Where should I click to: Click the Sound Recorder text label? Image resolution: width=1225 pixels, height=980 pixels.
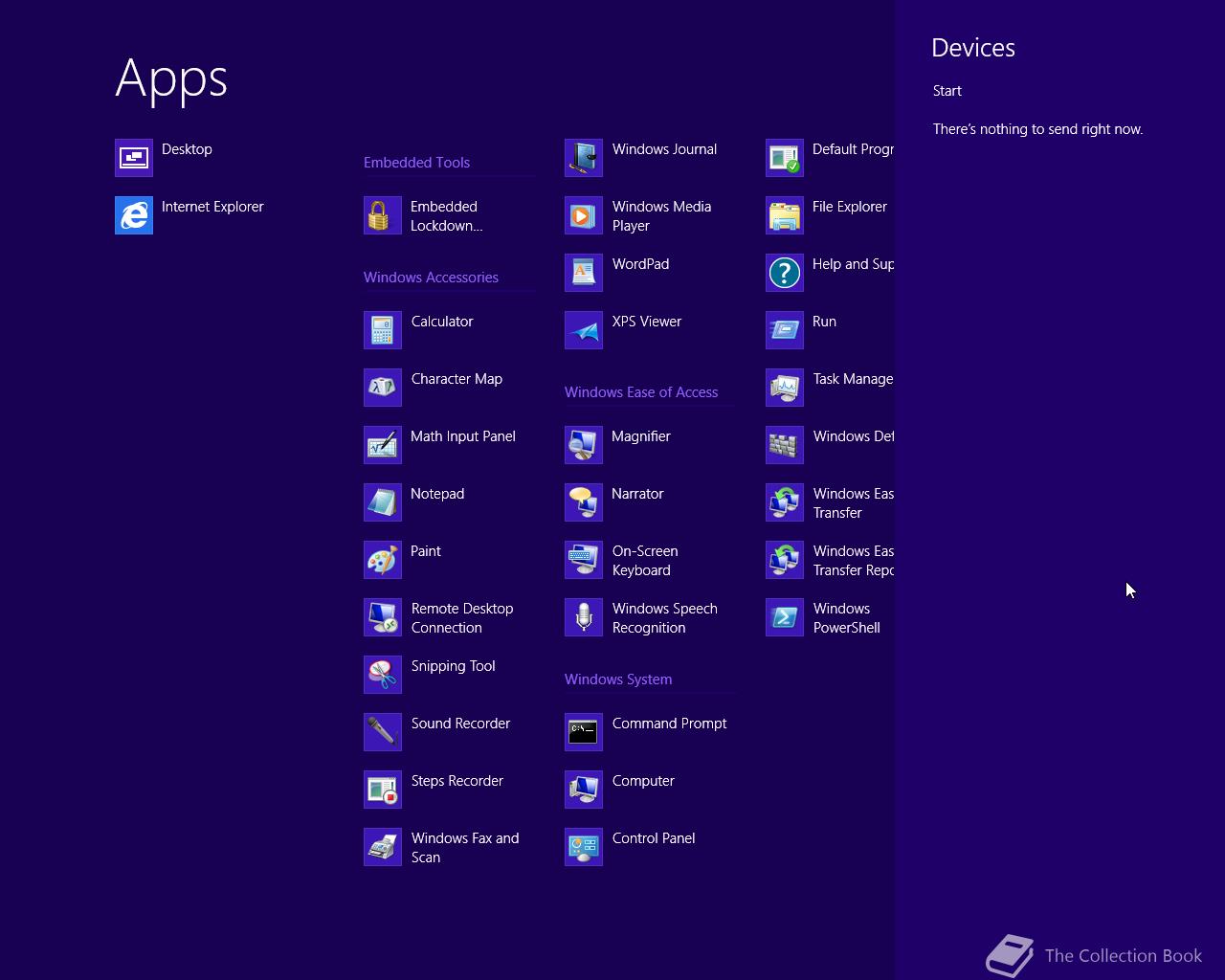pyautogui.click(x=460, y=724)
